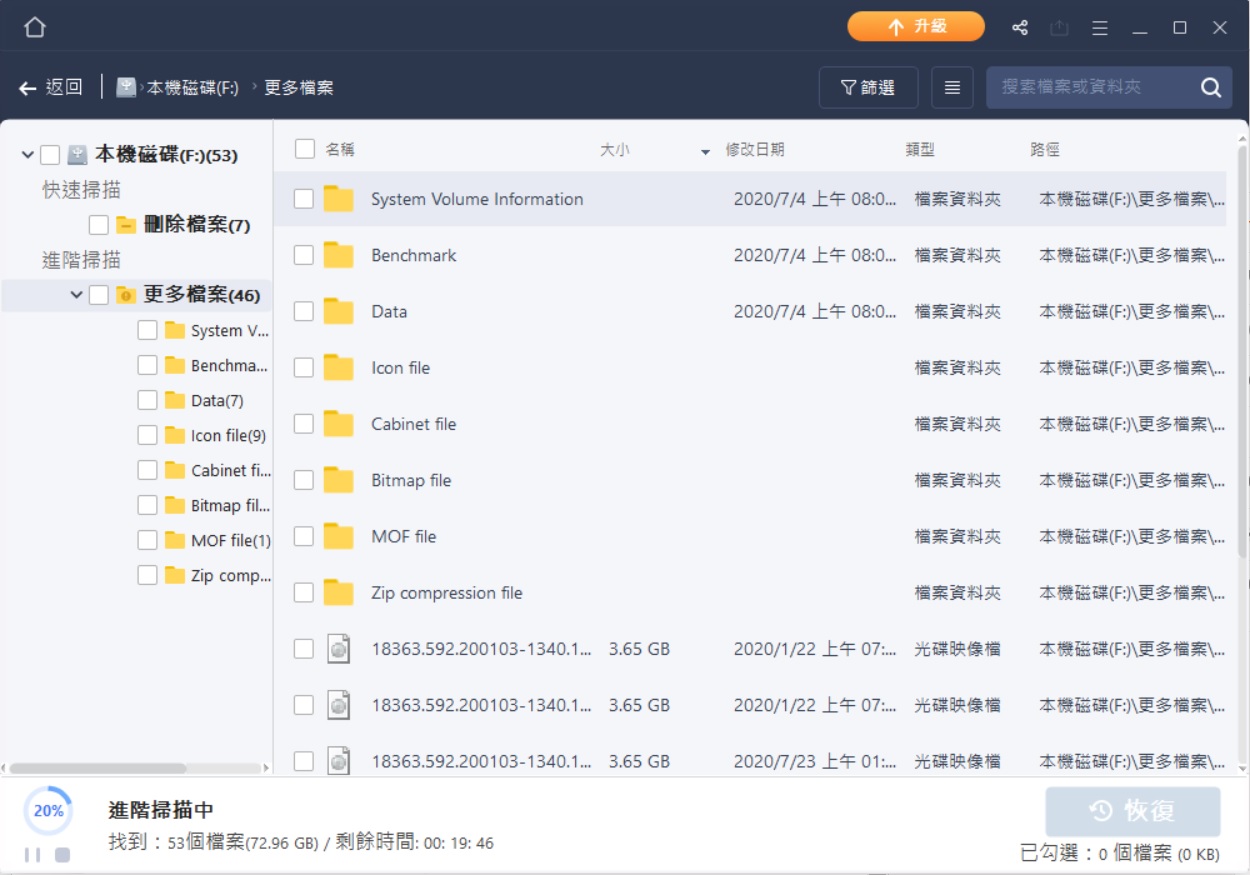Open the hamburger menu in the title bar
The width and height of the screenshot is (1250, 875).
pyautogui.click(x=1100, y=28)
